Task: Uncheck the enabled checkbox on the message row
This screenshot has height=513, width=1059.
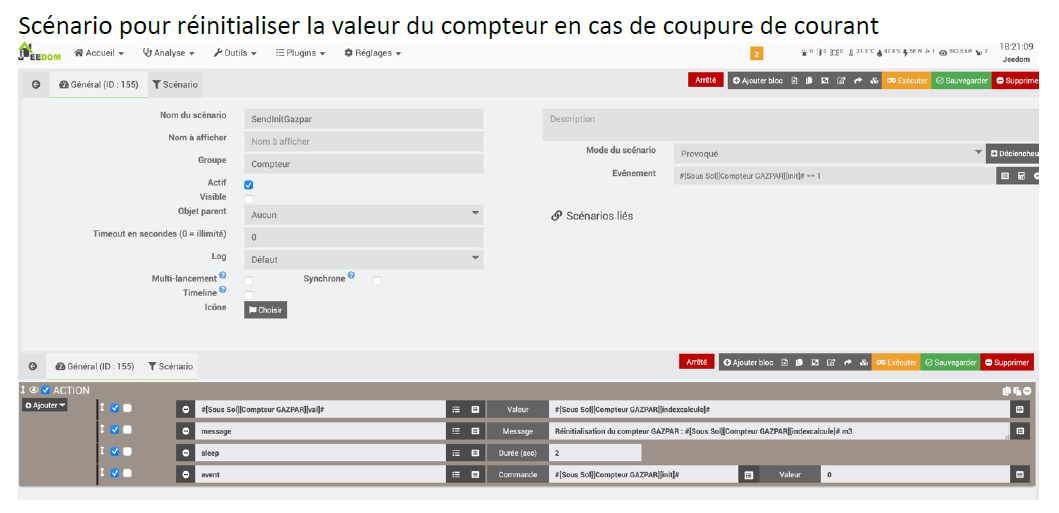Action: (115, 429)
